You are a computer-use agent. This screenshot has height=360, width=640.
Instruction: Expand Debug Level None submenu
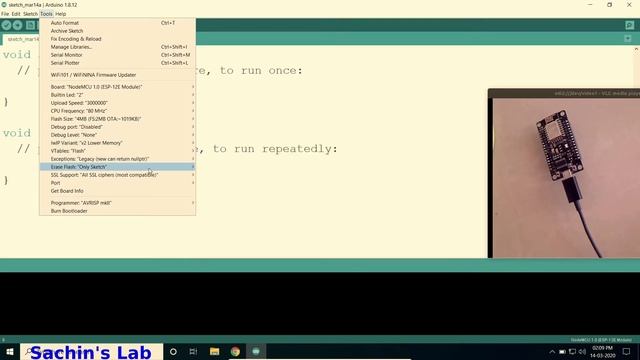tap(118, 135)
